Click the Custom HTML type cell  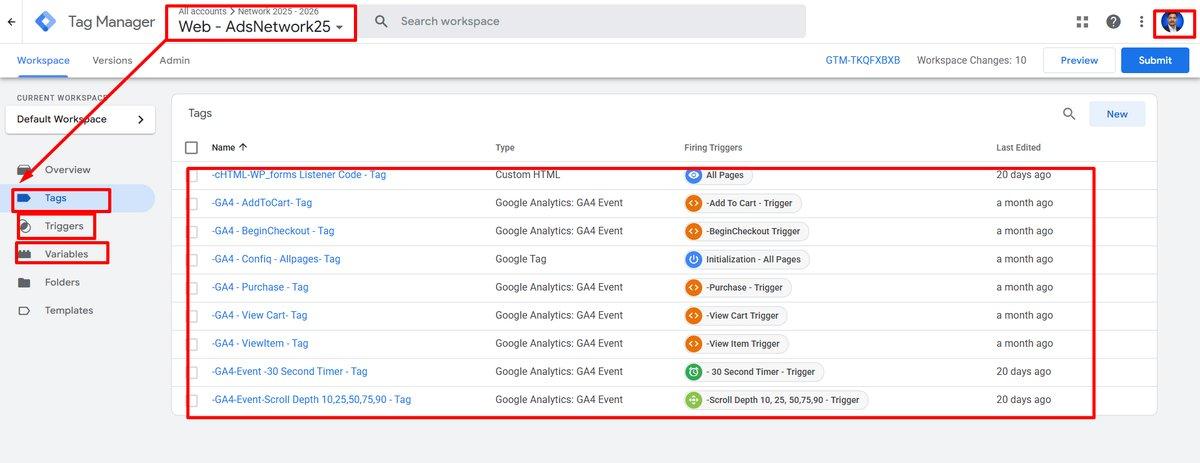(x=528, y=175)
